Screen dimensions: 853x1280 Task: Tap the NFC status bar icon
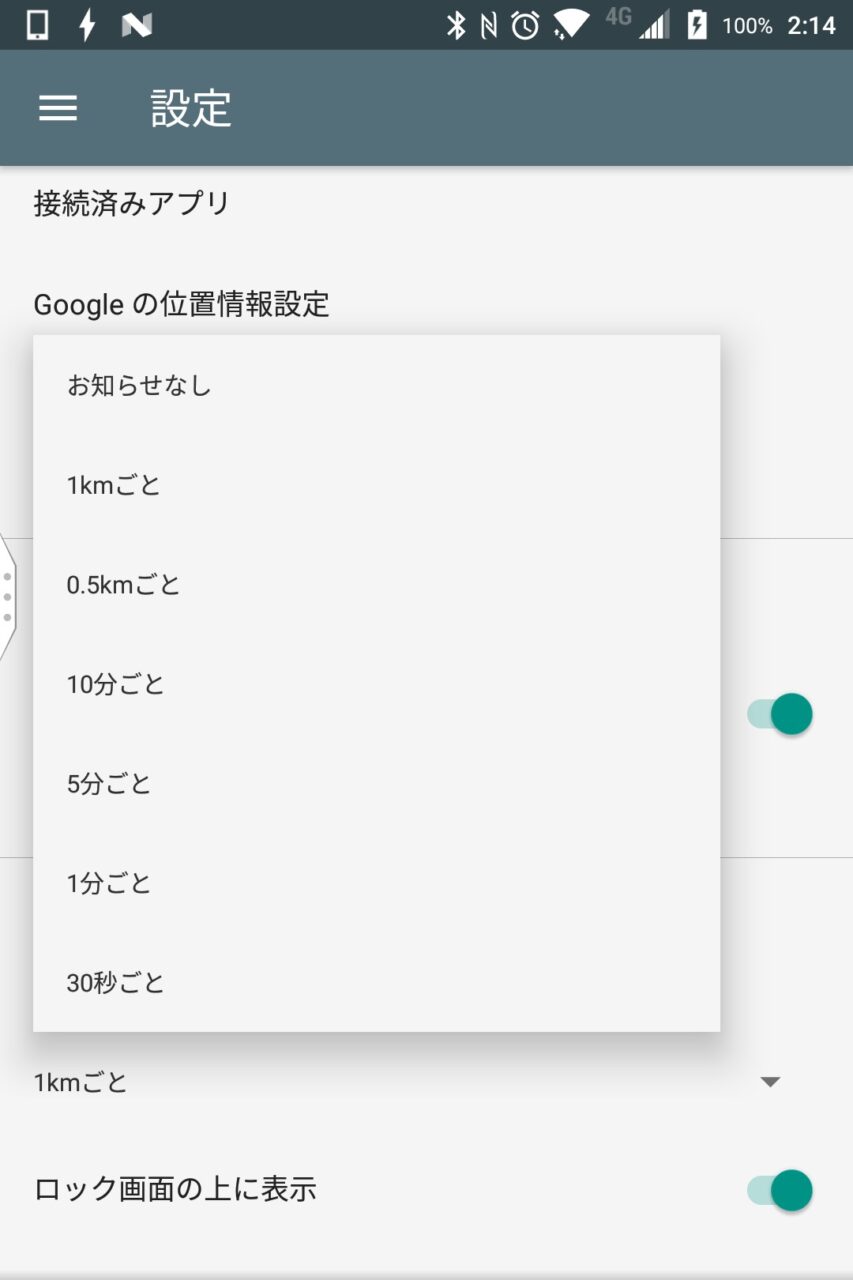click(489, 26)
